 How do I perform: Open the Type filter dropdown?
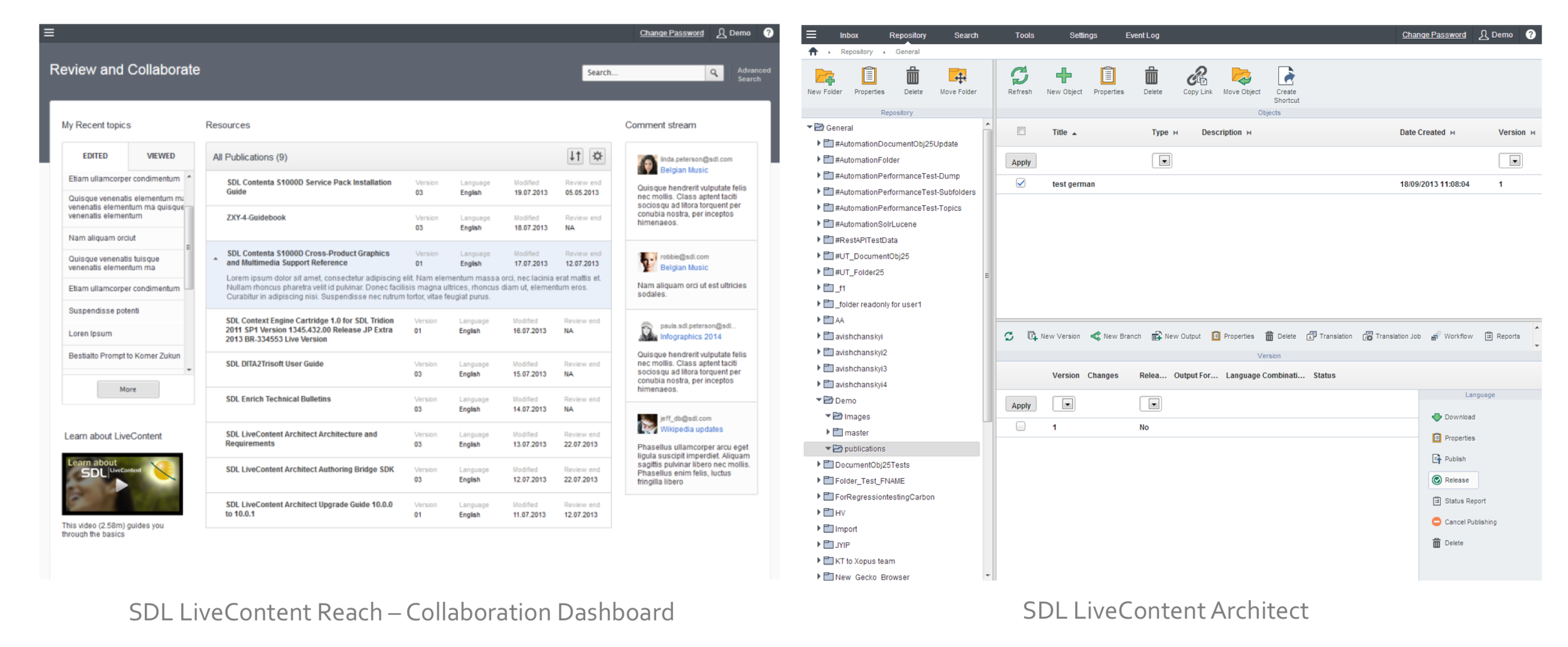click(x=1162, y=161)
